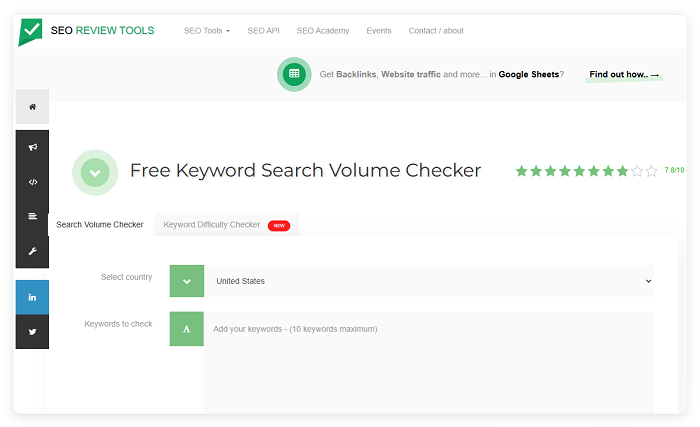Select the megaphone icon in the sidebar
700x427 pixels.
(x=32, y=147)
